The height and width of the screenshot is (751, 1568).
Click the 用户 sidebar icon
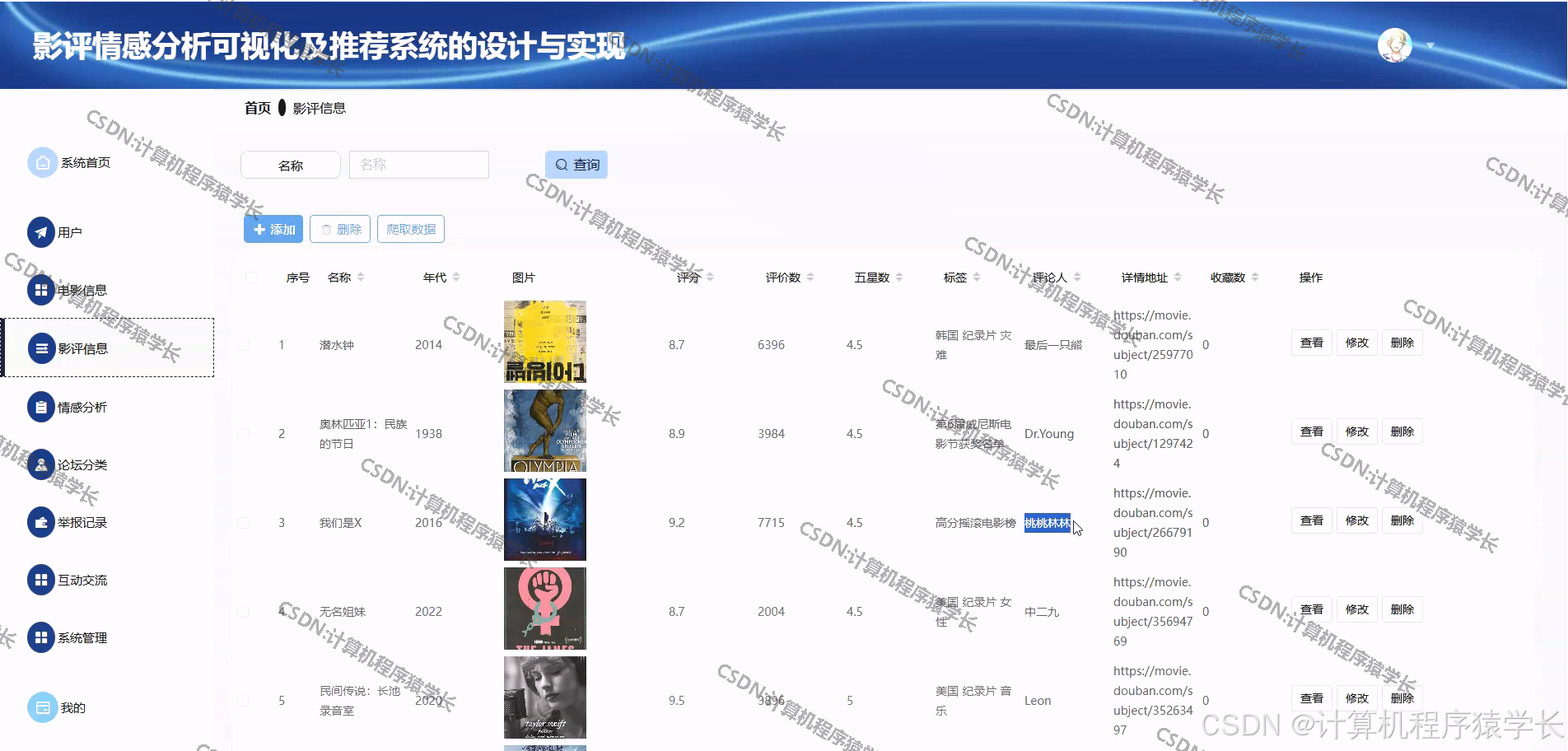(x=41, y=232)
